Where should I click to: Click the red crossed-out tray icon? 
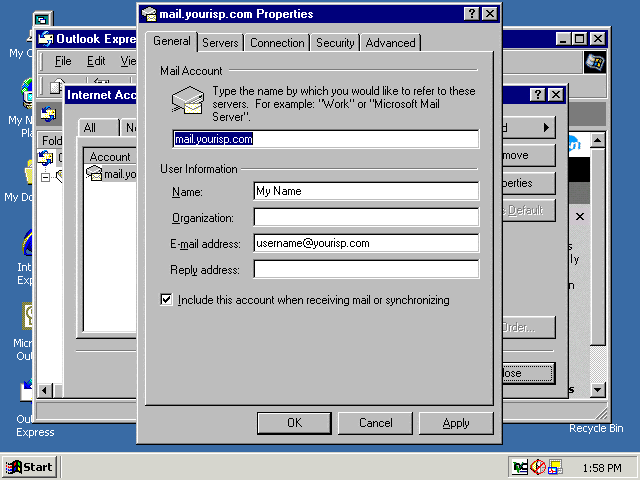coord(538,467)
